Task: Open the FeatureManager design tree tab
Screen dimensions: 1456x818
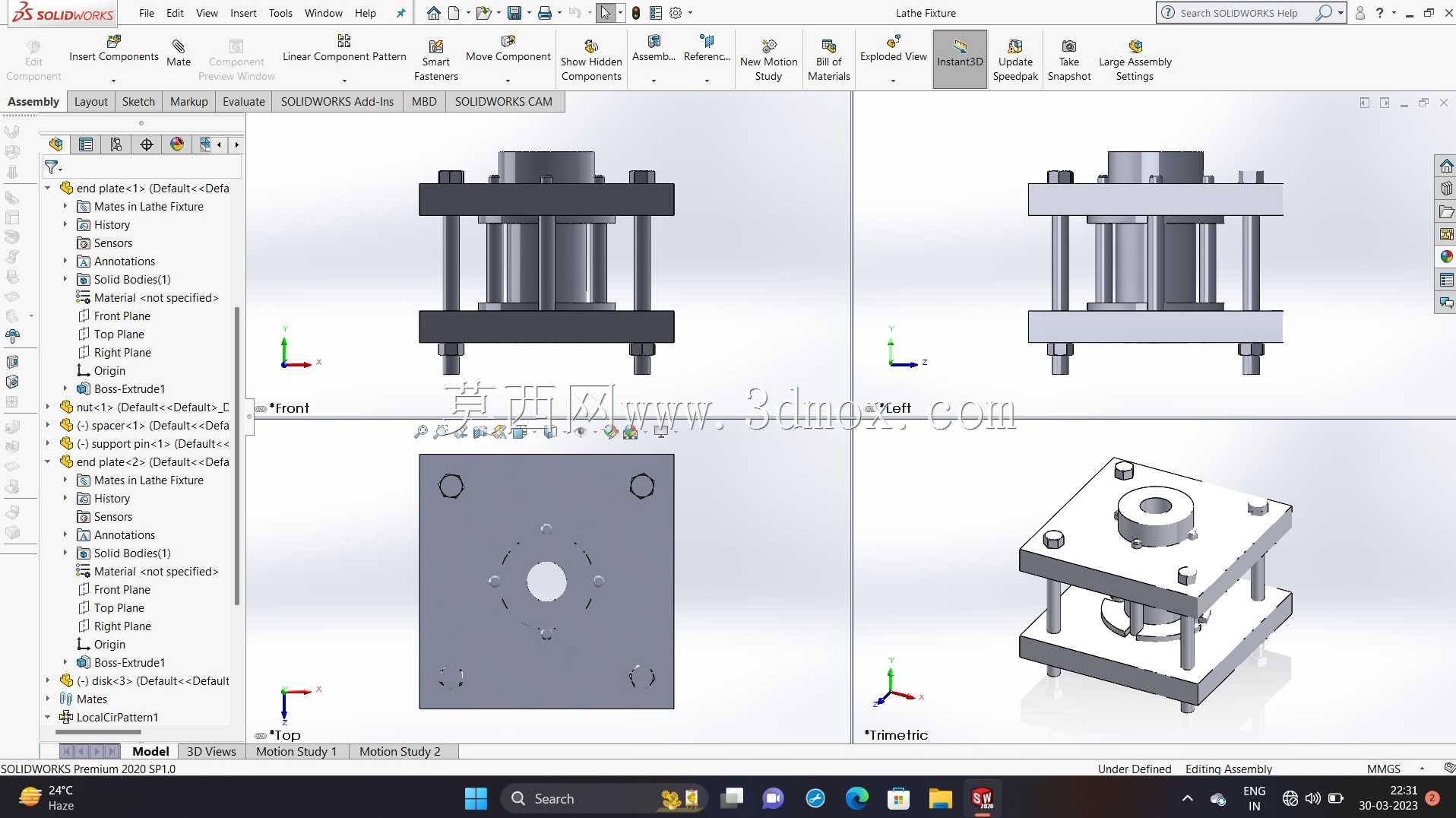Action: 55,144
